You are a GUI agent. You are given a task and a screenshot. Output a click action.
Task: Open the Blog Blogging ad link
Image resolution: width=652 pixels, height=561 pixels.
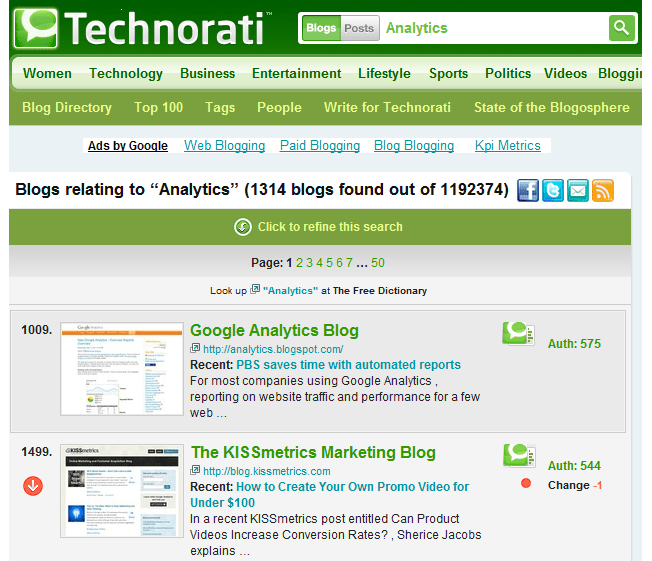pyautogui.click(x=414, y=146)
